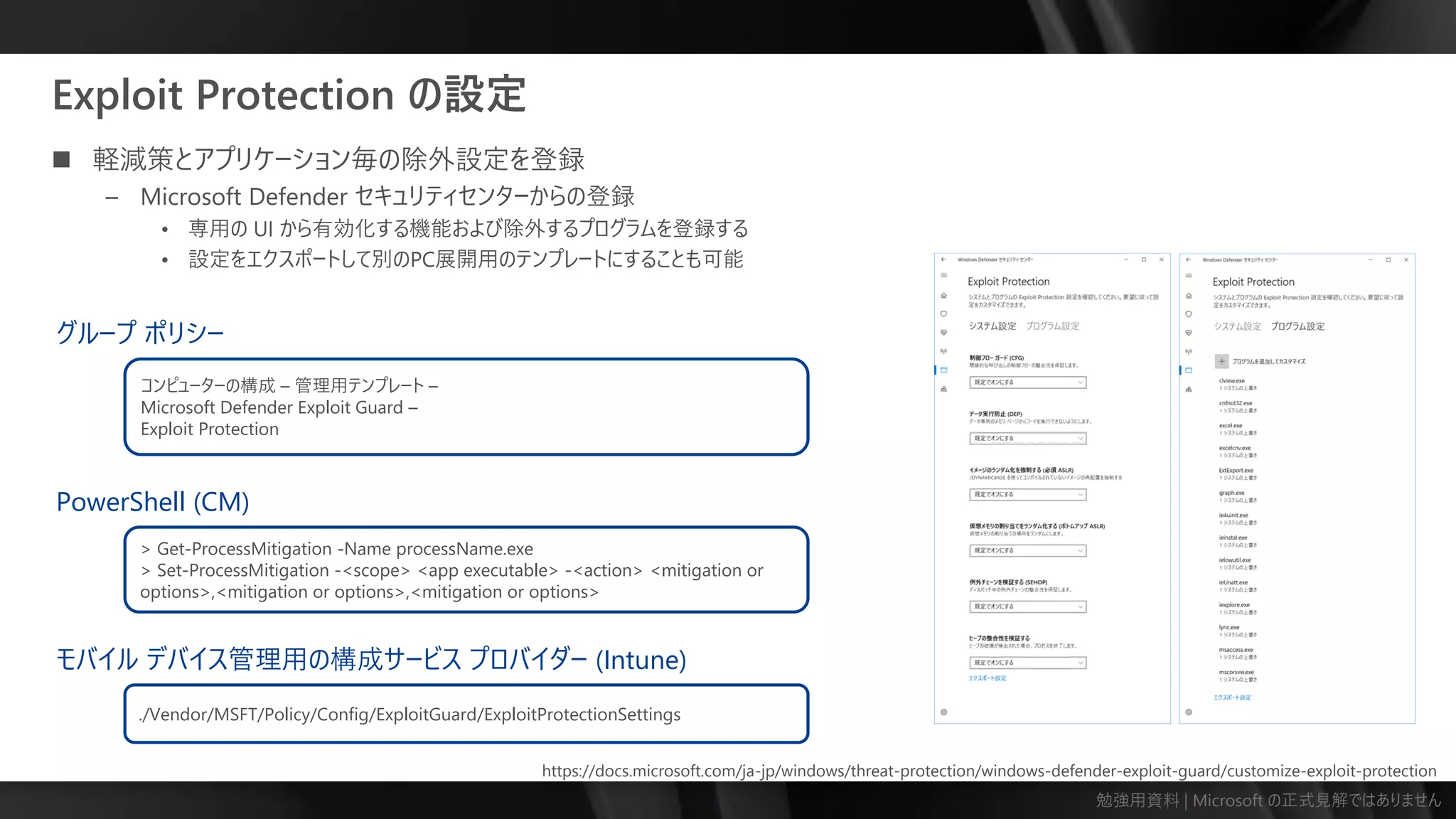Click back arrow in right Defender window

click(1188, 259)
